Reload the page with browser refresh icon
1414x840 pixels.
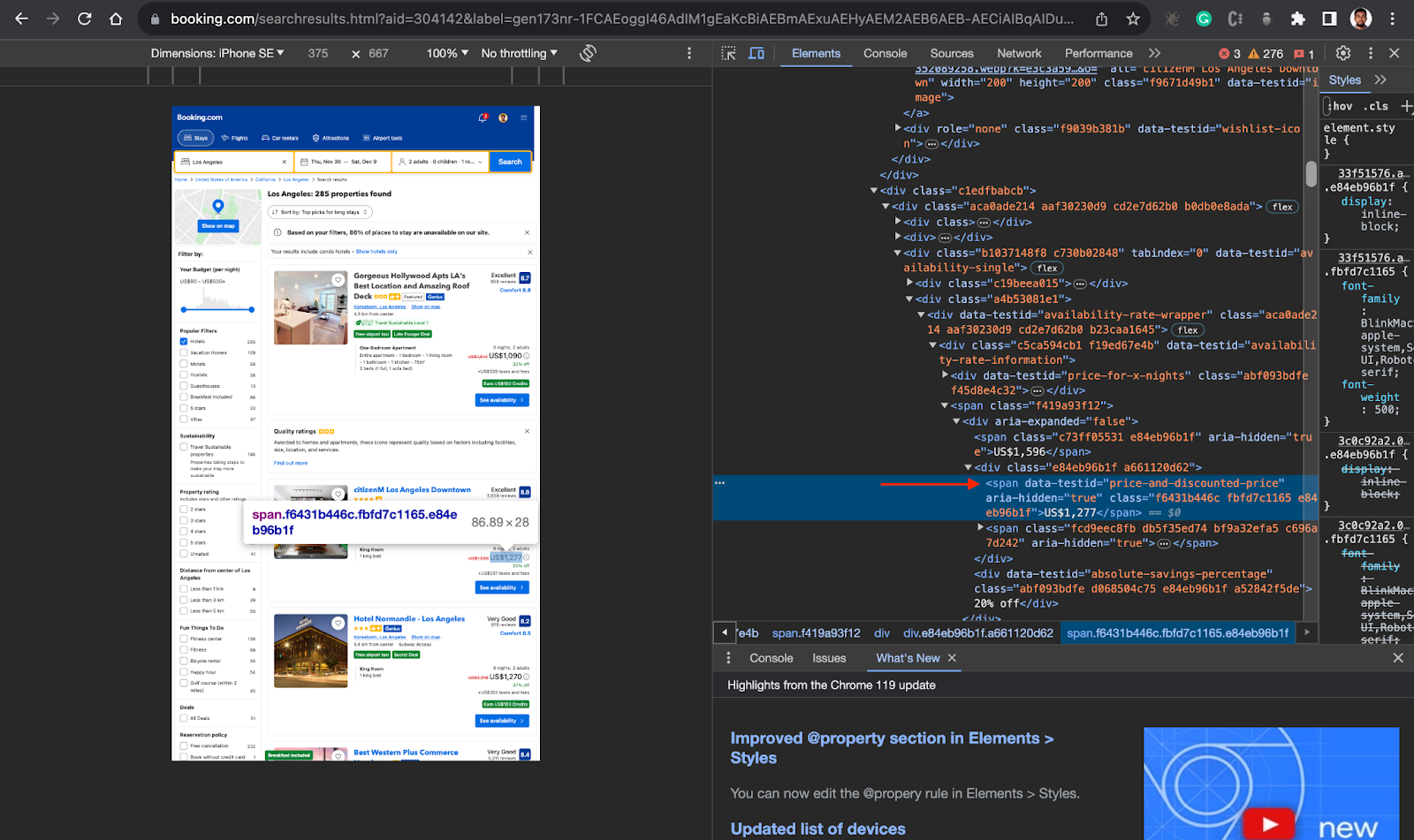[85, 19]
